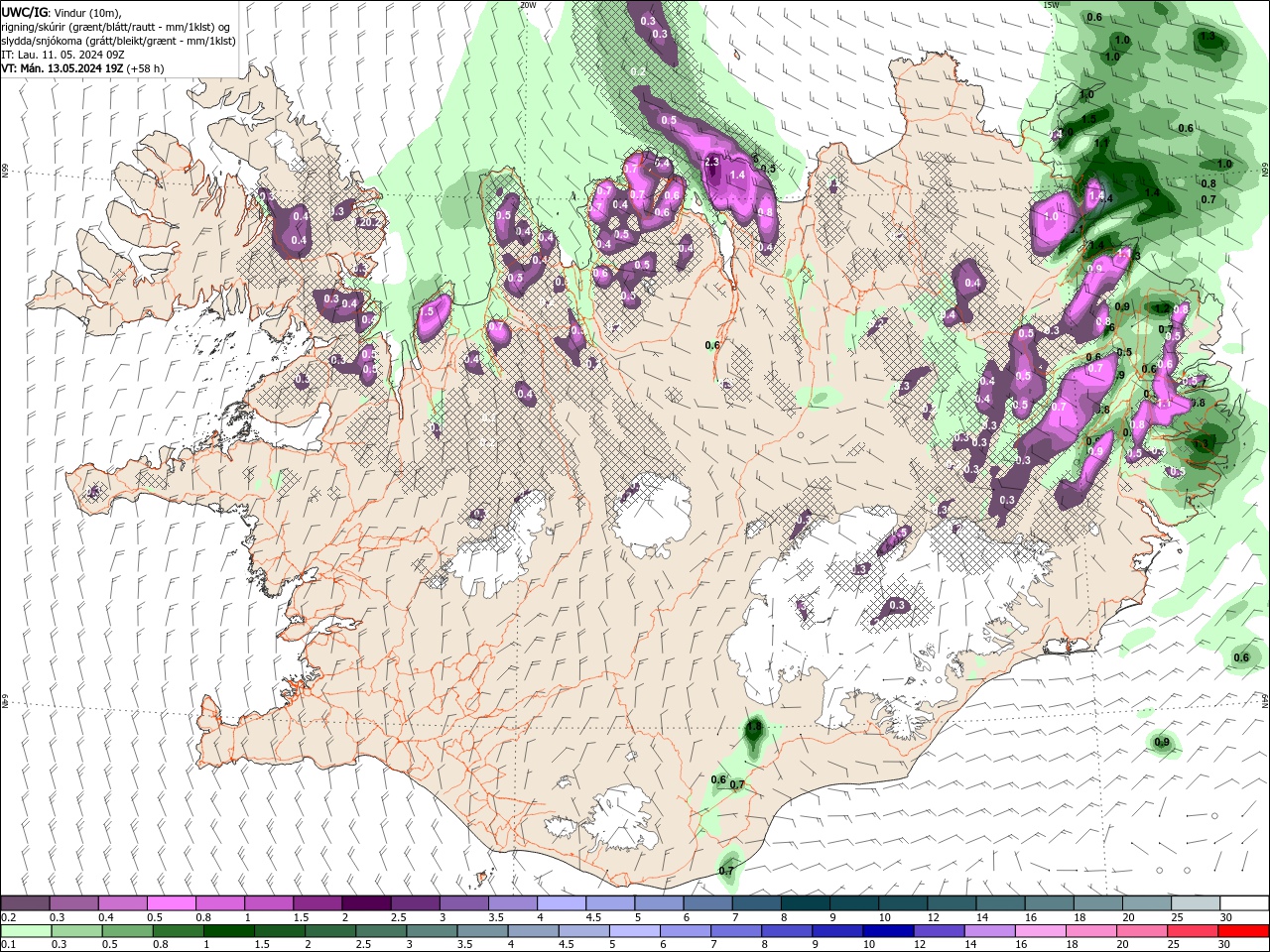
Task: Click the 'VT: Mán. 13.05.2024 19Z' line
Action: click(x=83, y=68)
